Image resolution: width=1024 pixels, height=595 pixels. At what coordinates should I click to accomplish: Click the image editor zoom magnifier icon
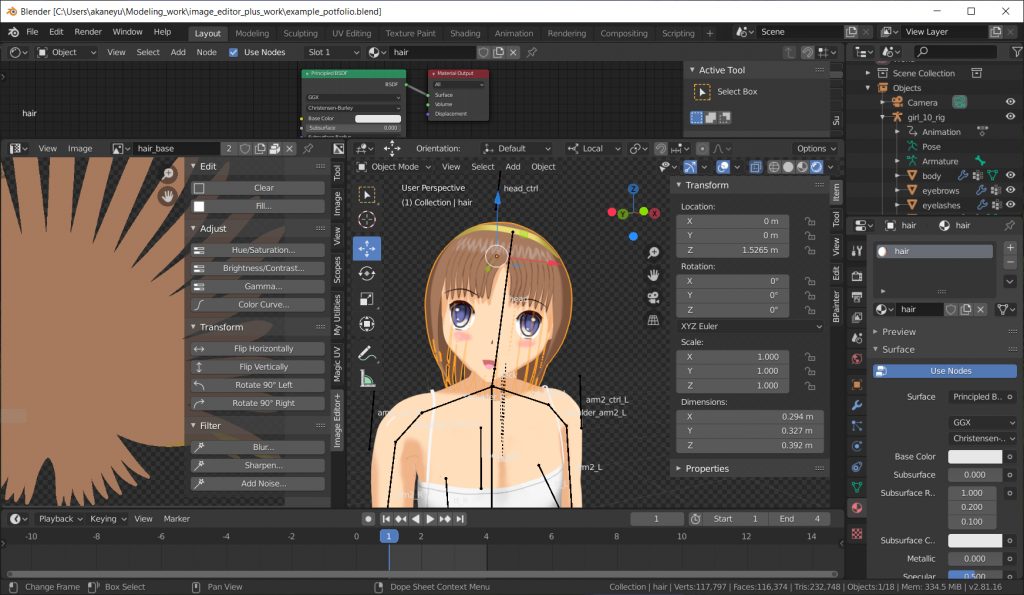coord(168,173)
